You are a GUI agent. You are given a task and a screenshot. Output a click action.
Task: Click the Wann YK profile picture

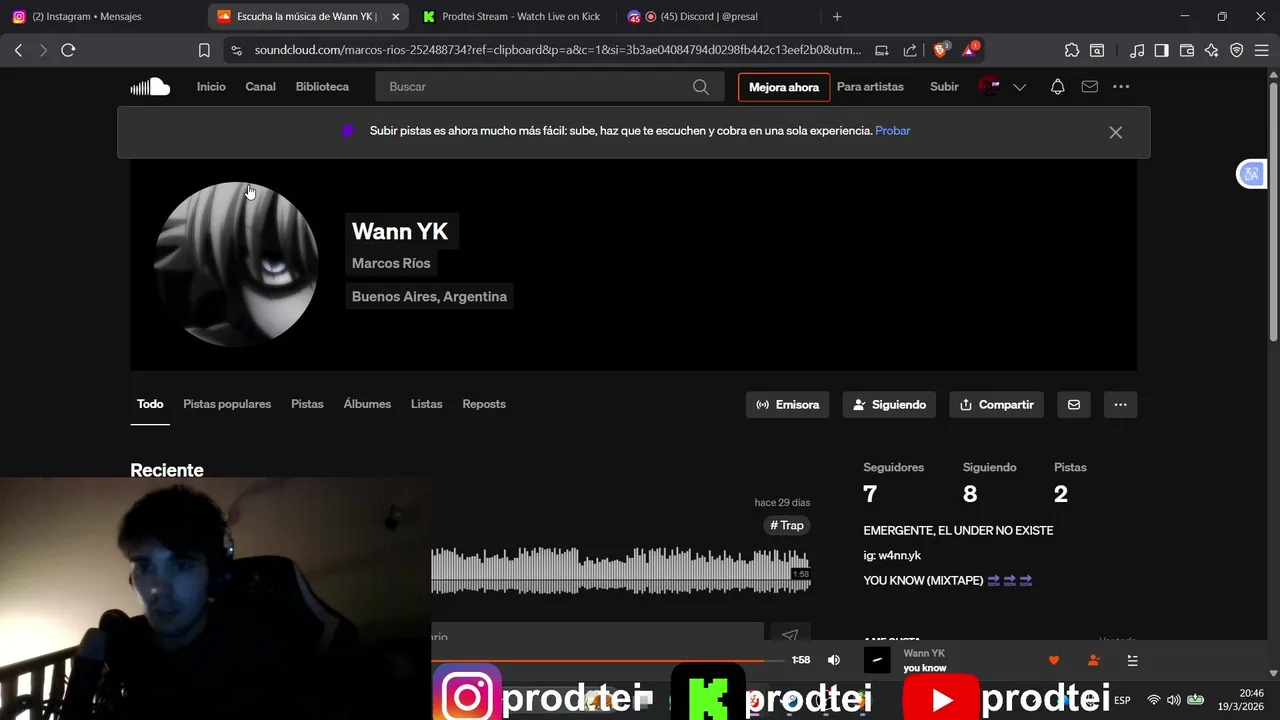tap(236, 265)
